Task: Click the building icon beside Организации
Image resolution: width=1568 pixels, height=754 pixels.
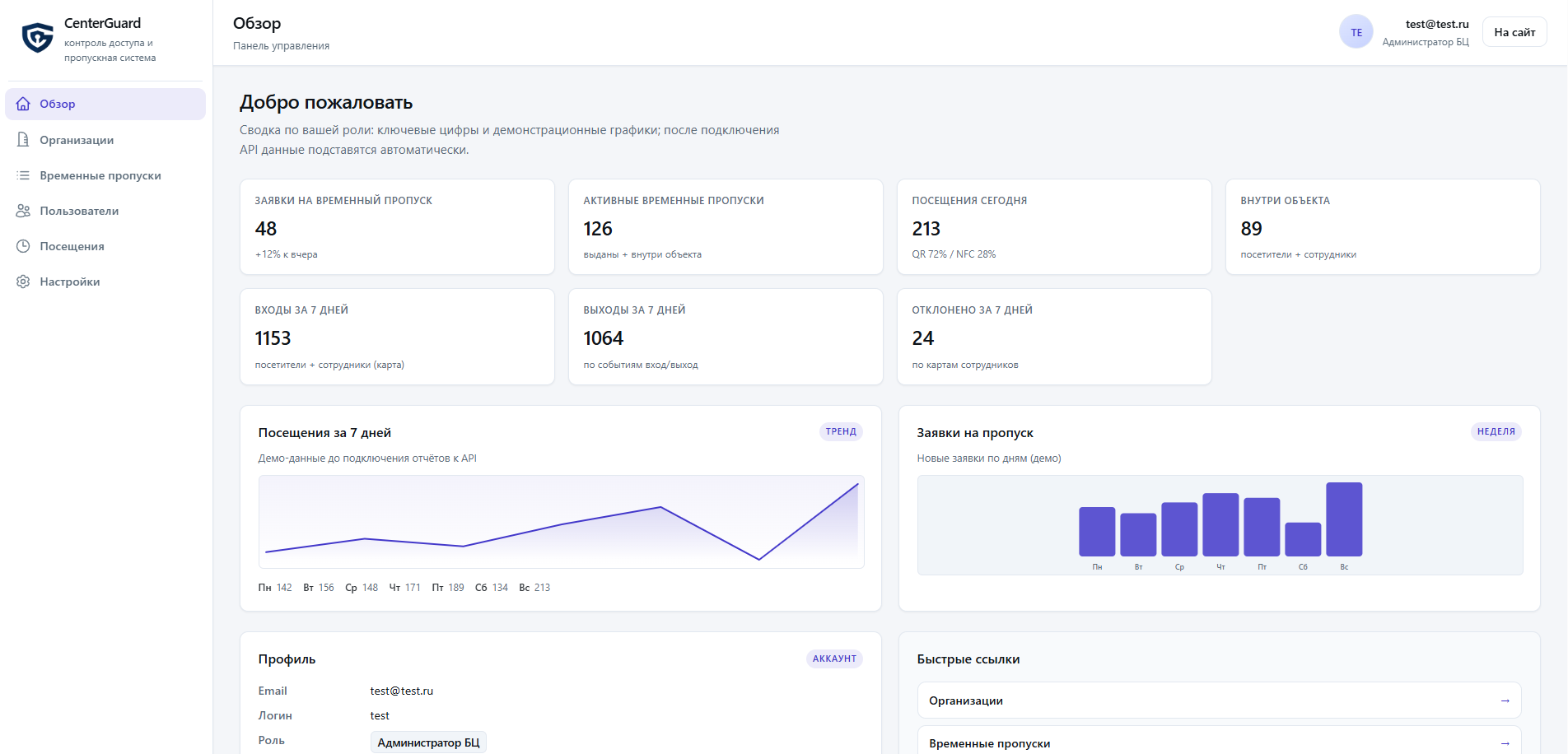Action: click(x=23, y=140)
